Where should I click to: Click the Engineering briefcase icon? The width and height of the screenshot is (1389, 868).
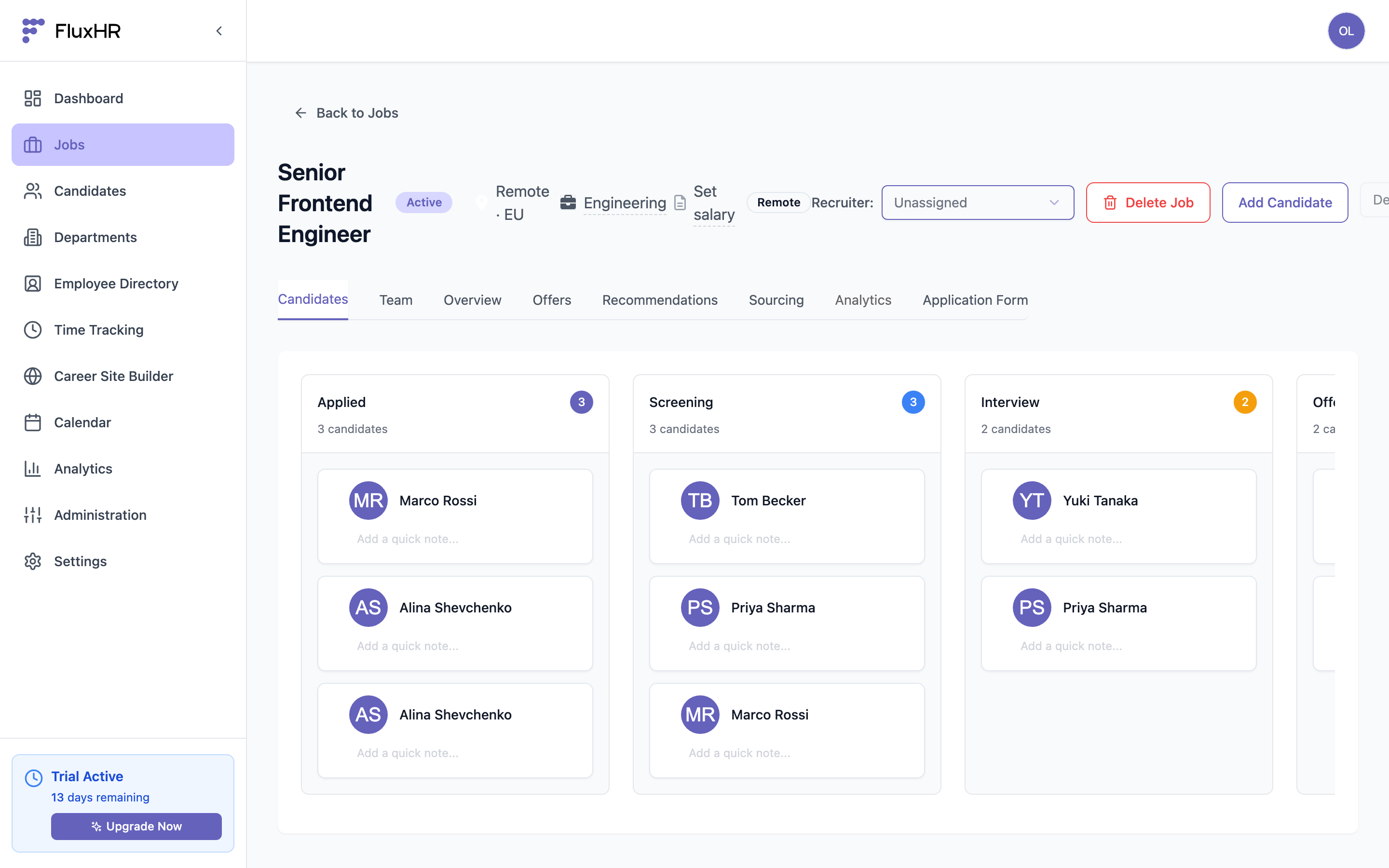pos(568,203)
